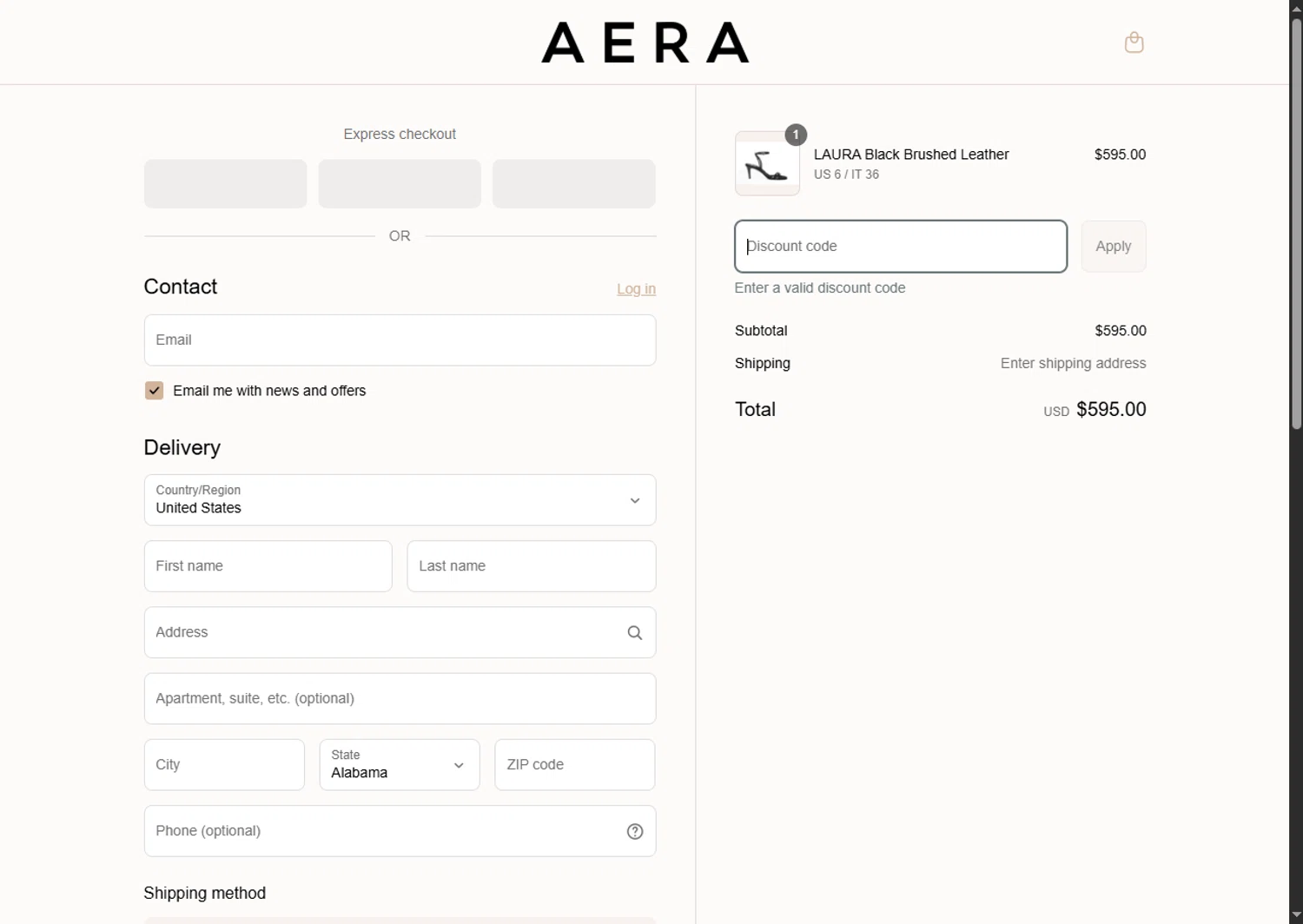
Task: Click the middle express checkout button
Action: click(400, 183)
